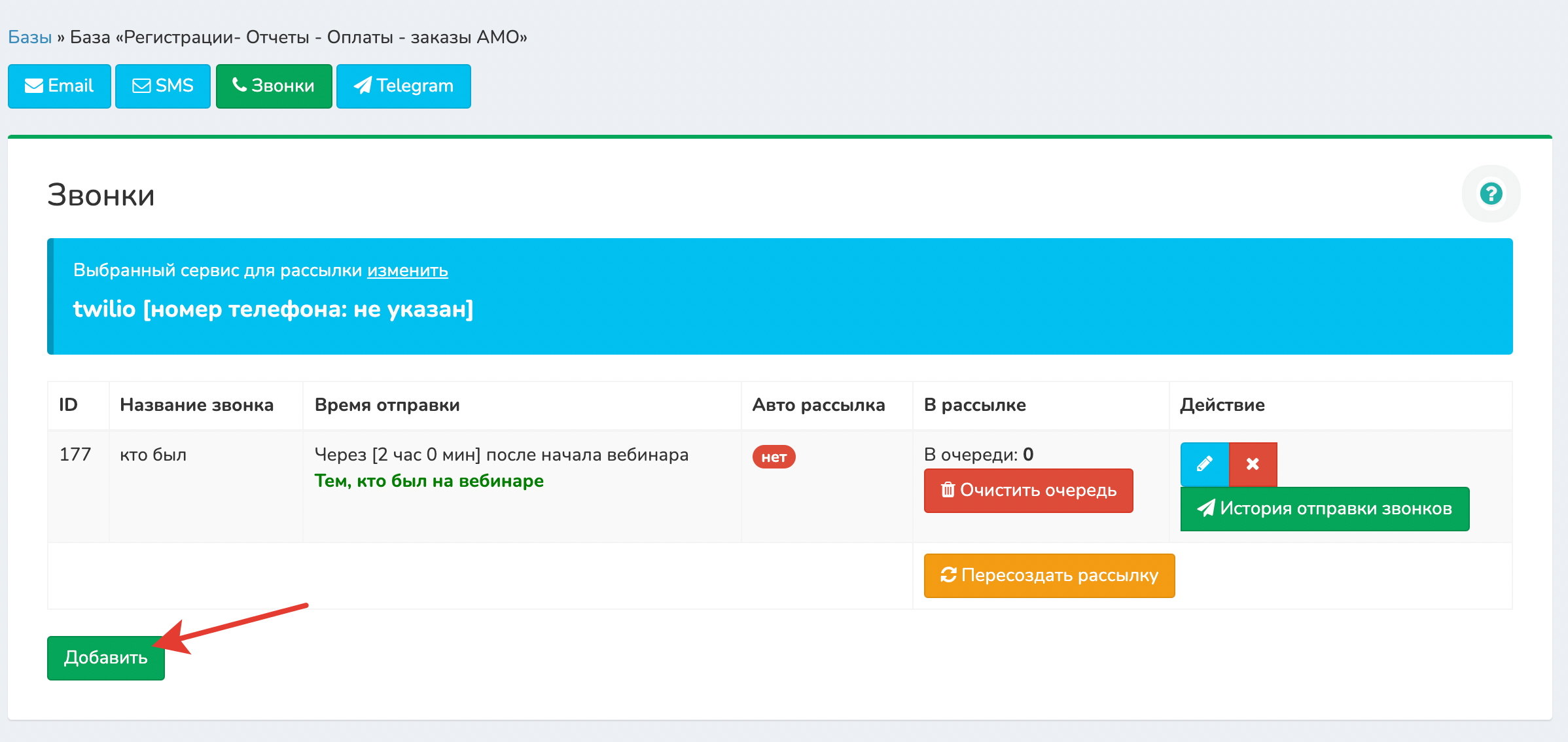
Task: Click the Время отправки column header
Action: tap(387, 405)
